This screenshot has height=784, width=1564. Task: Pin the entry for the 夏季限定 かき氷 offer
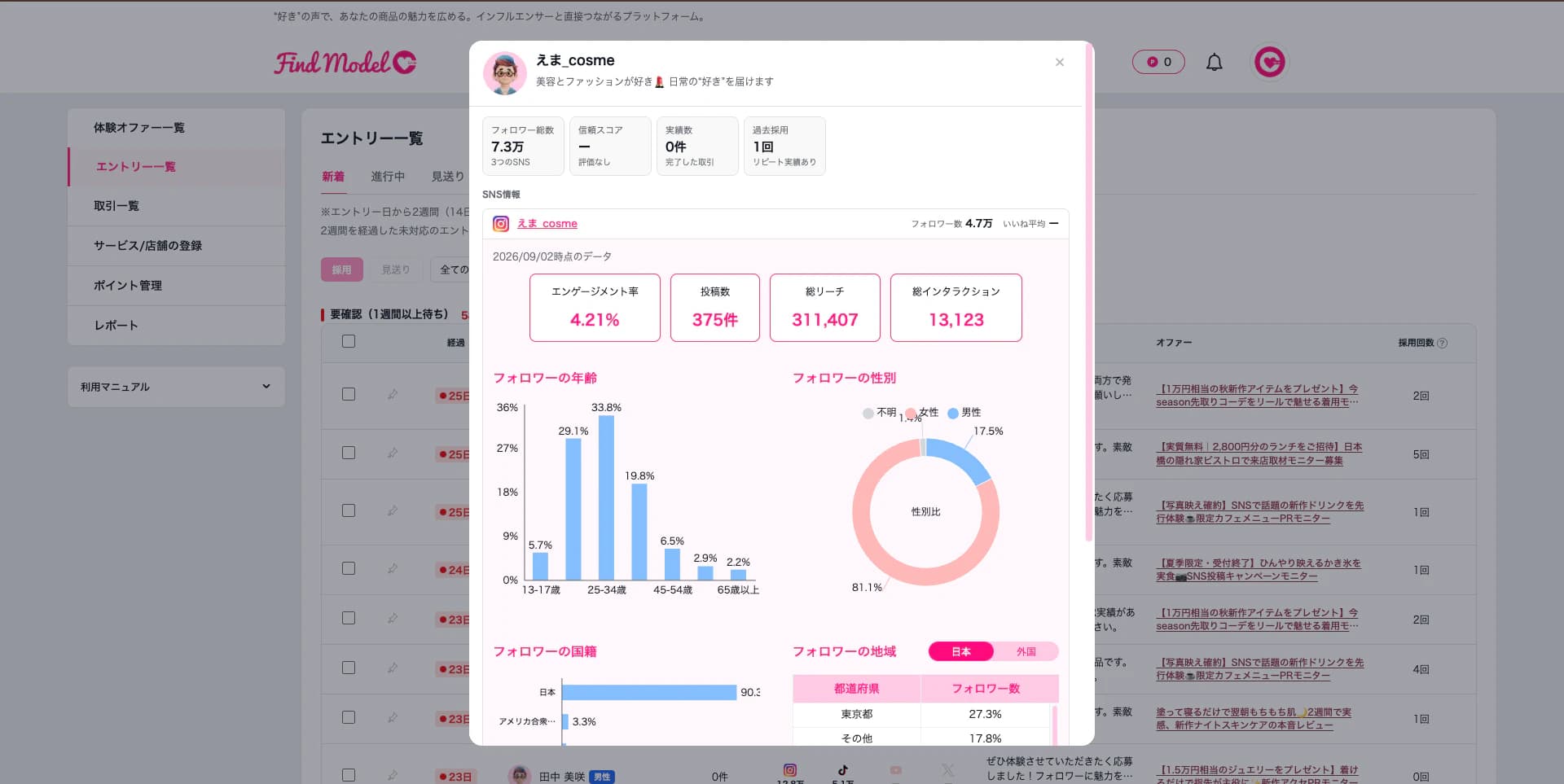coord(393,568)
